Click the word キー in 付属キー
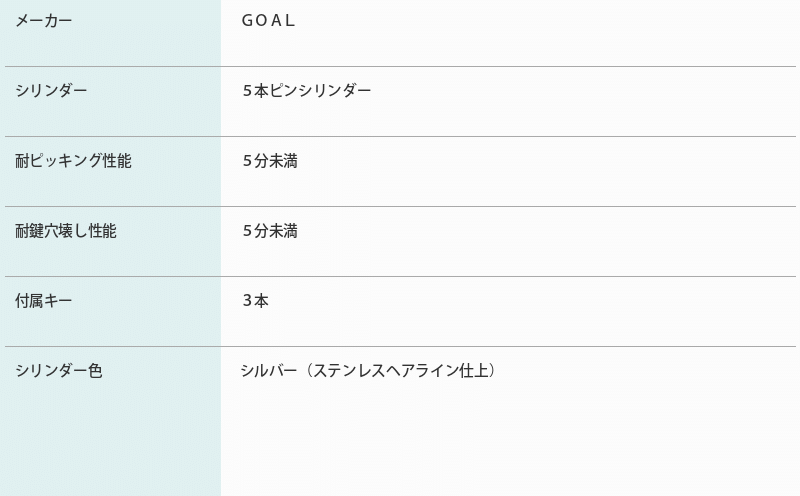This screenshot has width=800, height=496. 58,301
